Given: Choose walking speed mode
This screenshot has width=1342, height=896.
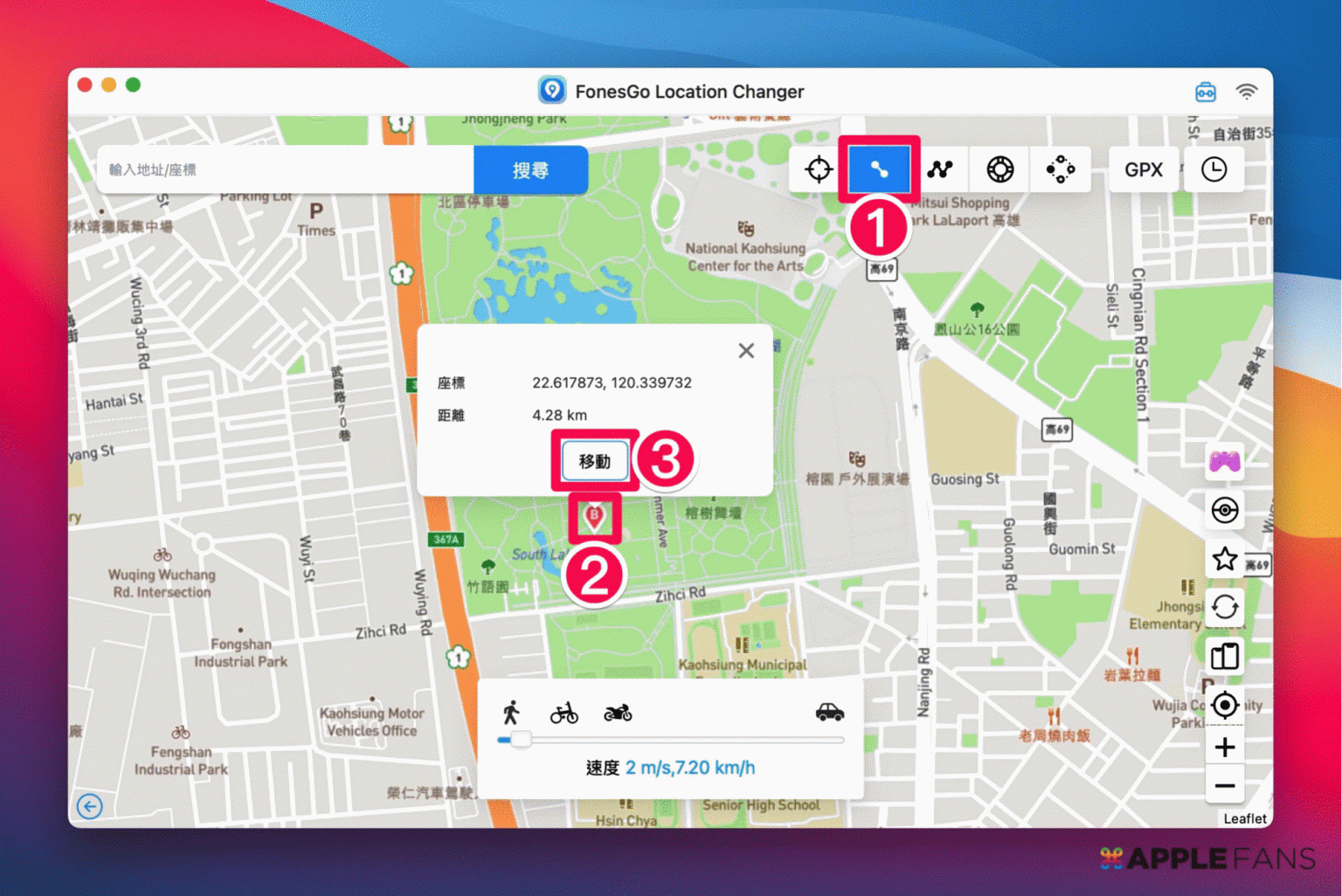Looking at the screenshot, I should click(x=512, y=713).
